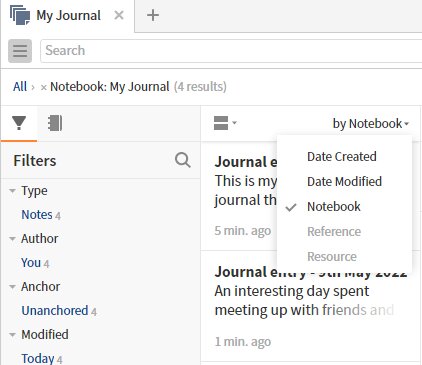Open the by Notebook sort dropdown

point(371,124)
